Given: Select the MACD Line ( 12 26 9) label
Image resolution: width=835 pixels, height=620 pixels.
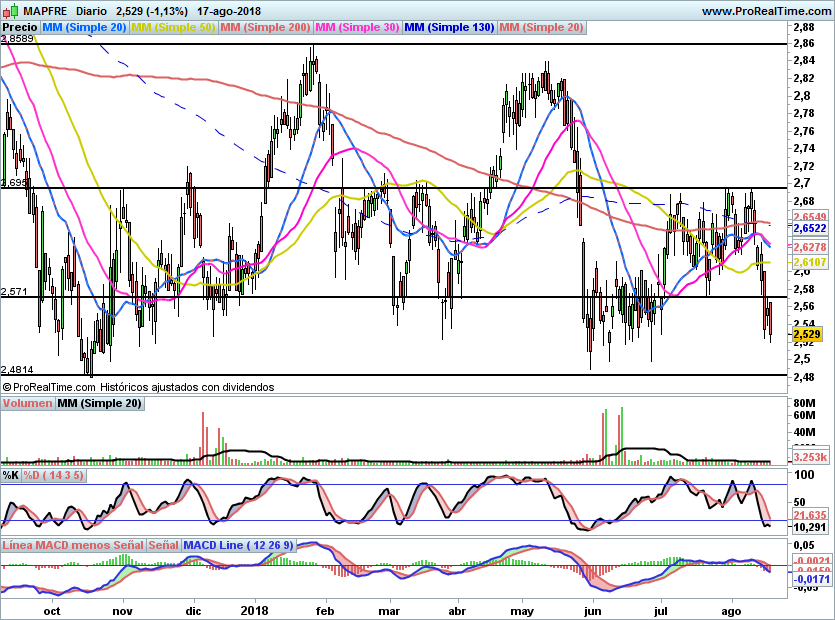Looking at the screenshot, I should click(x=239, y=545).
